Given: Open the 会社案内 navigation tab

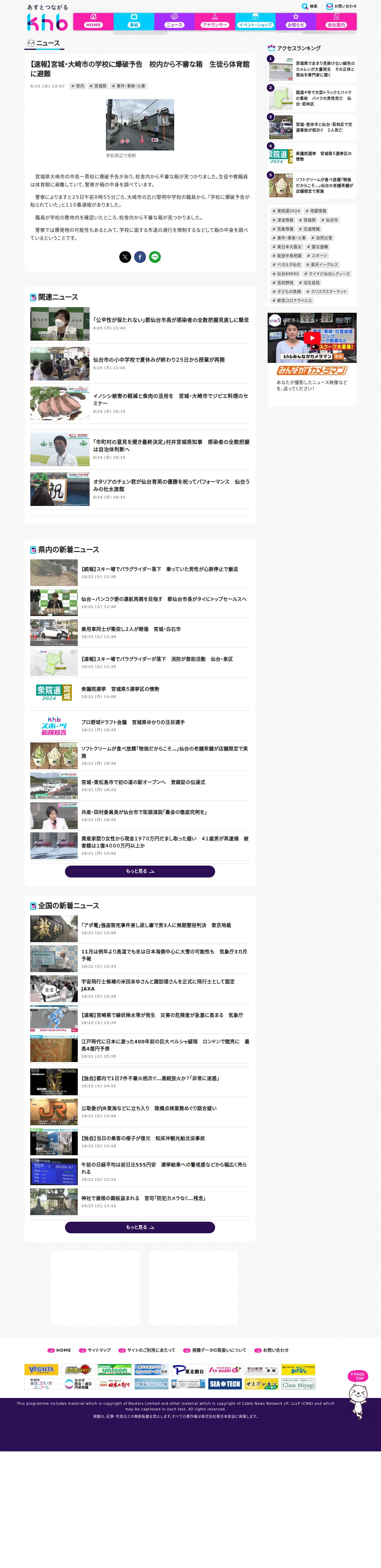Looking at the screenshot, I should coord(336,21).
